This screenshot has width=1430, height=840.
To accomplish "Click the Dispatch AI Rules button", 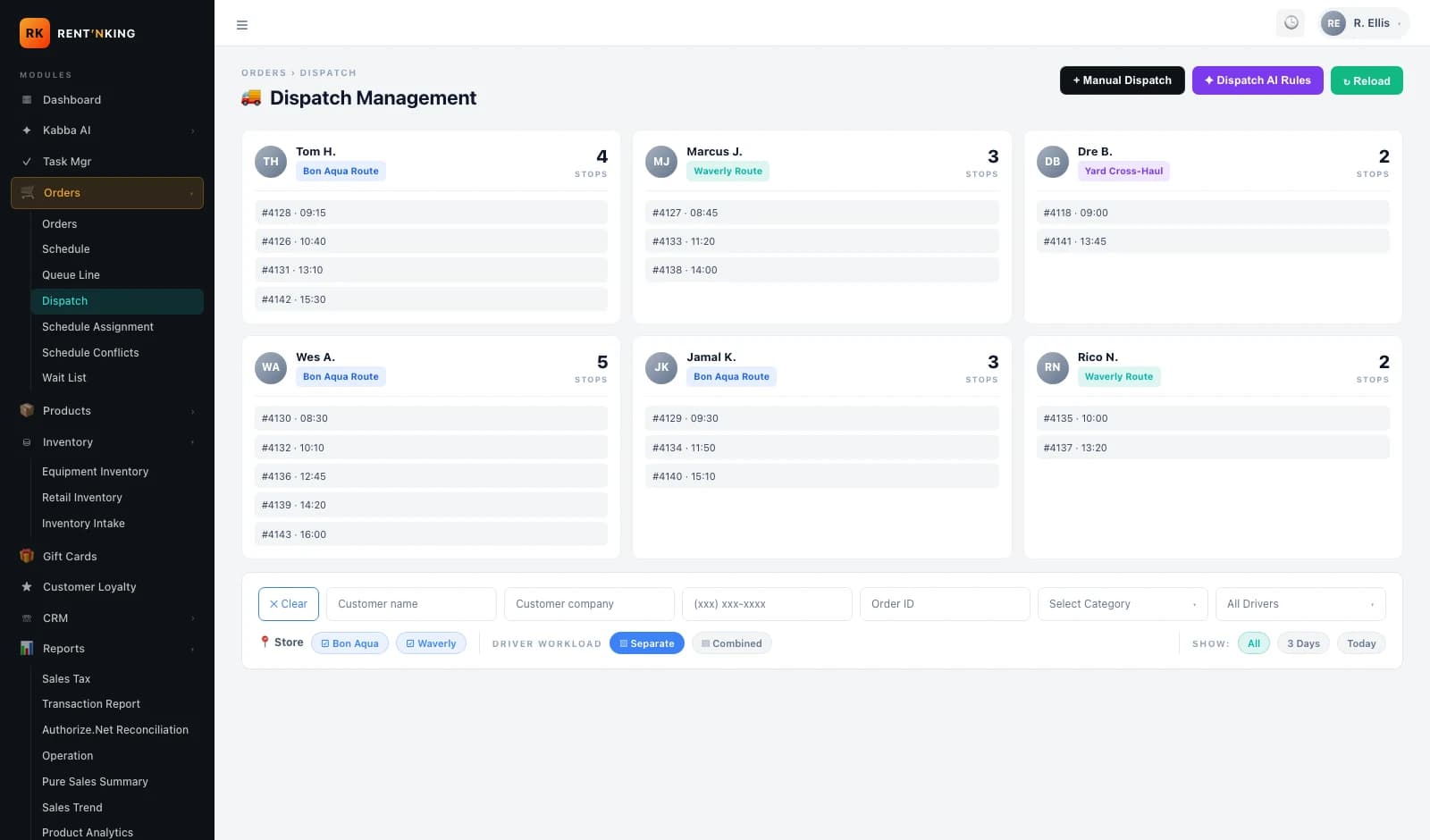I will click(1258, 80).
